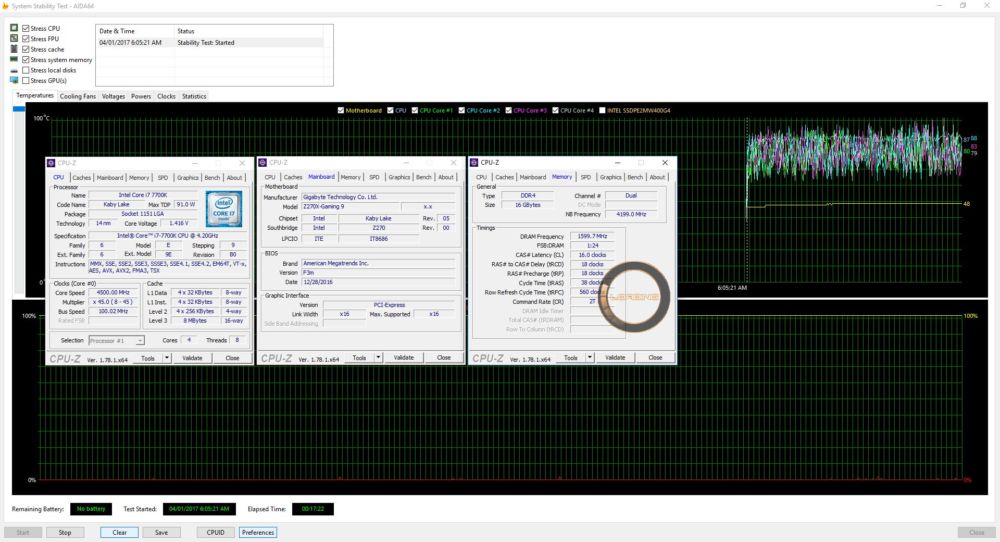Click Validate in CPU-Z CPU window
Viewport: 1000px width, 542px height.
192,358
